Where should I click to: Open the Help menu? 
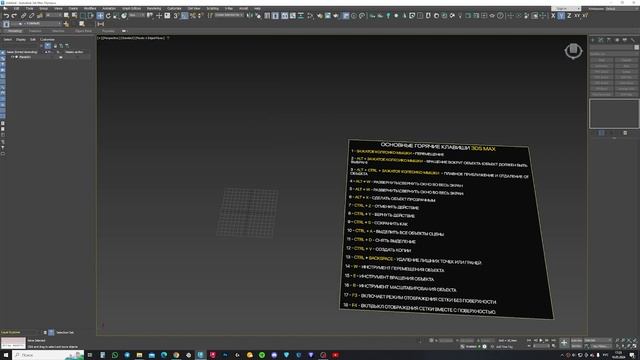257,9
